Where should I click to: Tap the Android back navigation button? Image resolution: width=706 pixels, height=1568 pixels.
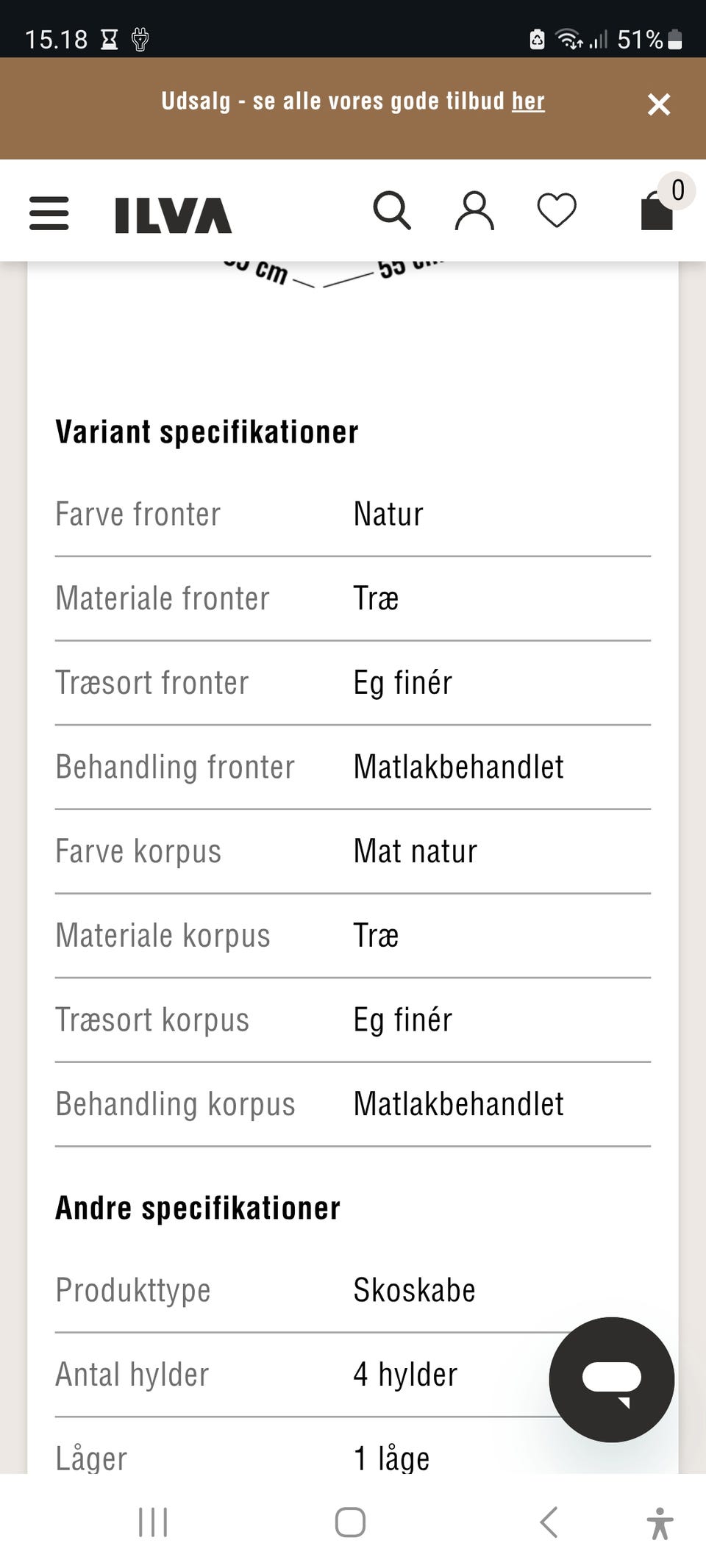549,1522
